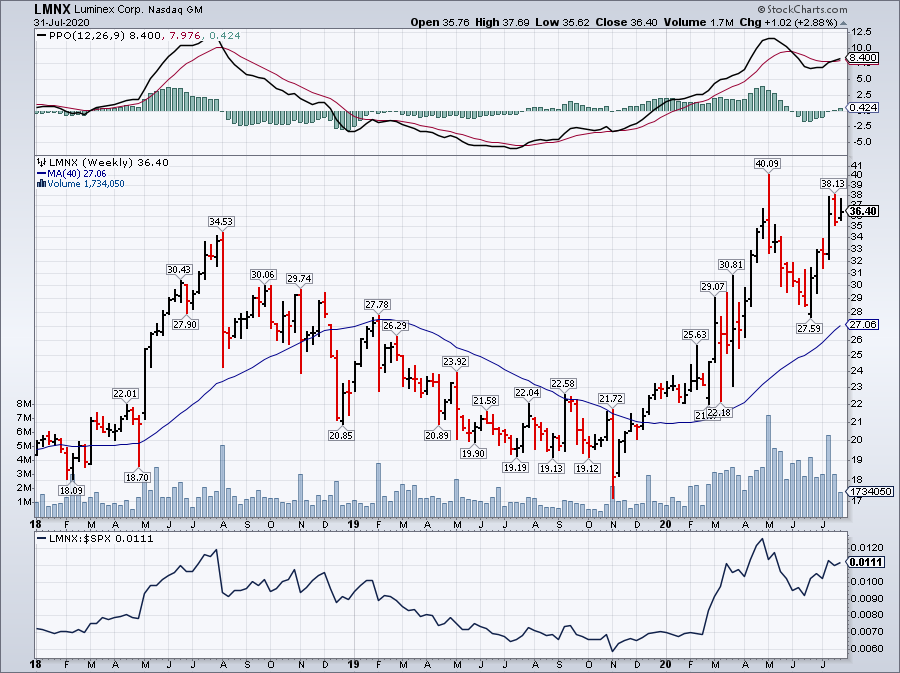Click the 22.04 high price label
900x673 pixels.
(527, 392)
